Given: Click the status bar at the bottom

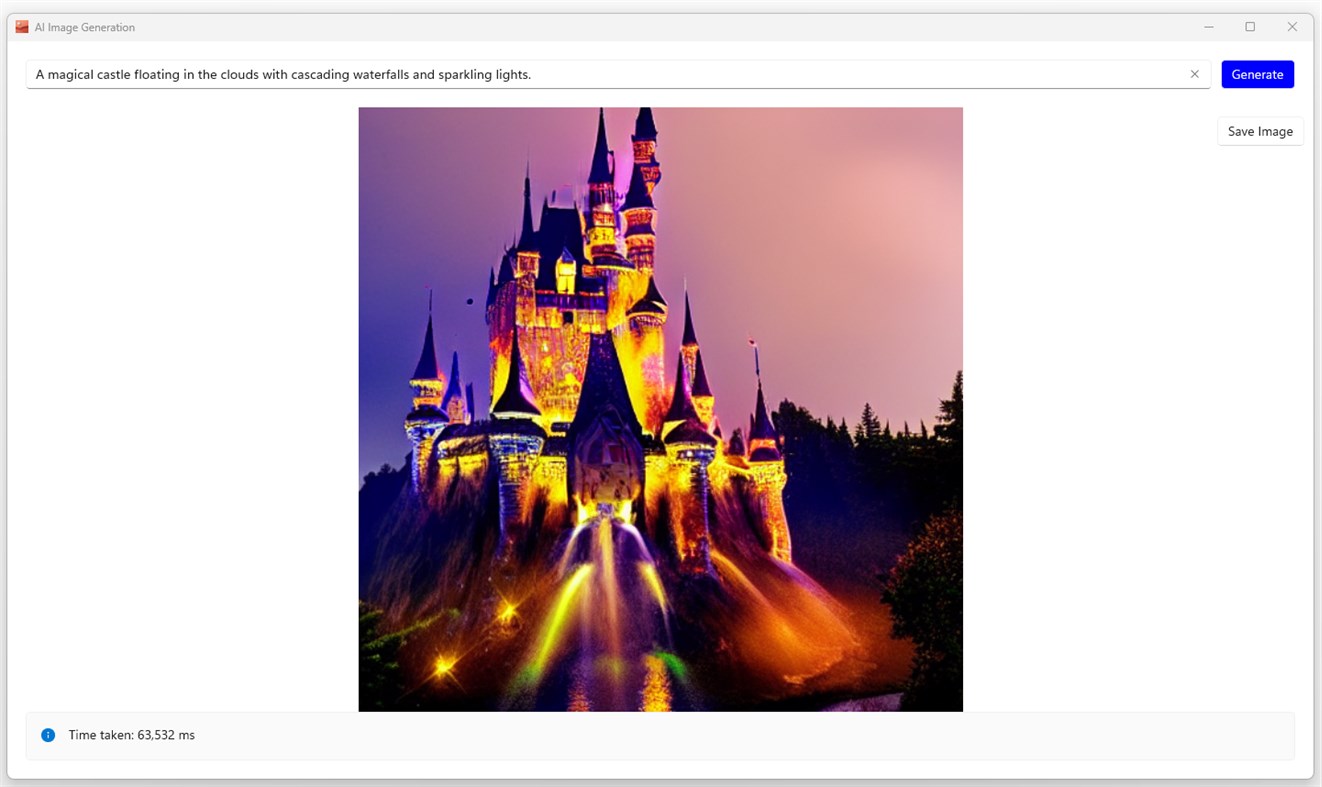Looking at the screenshot, I should [x=660, y=735].
